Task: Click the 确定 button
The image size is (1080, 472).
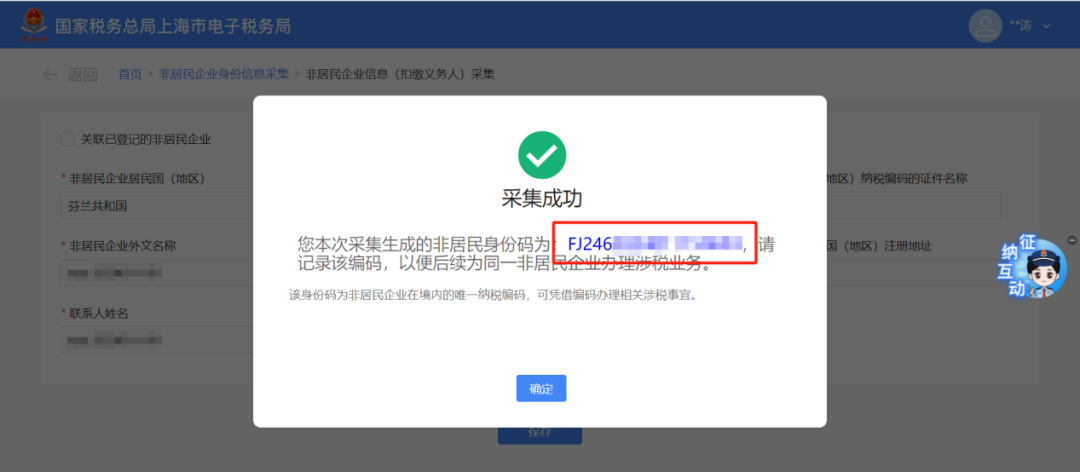Action: 541,389
